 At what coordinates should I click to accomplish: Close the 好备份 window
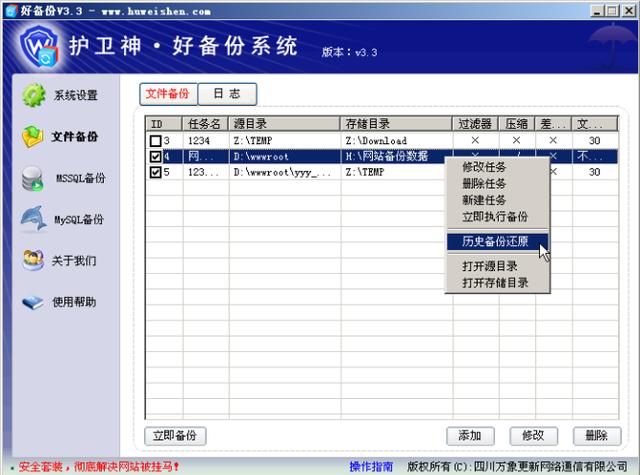(x=629, y=11)
